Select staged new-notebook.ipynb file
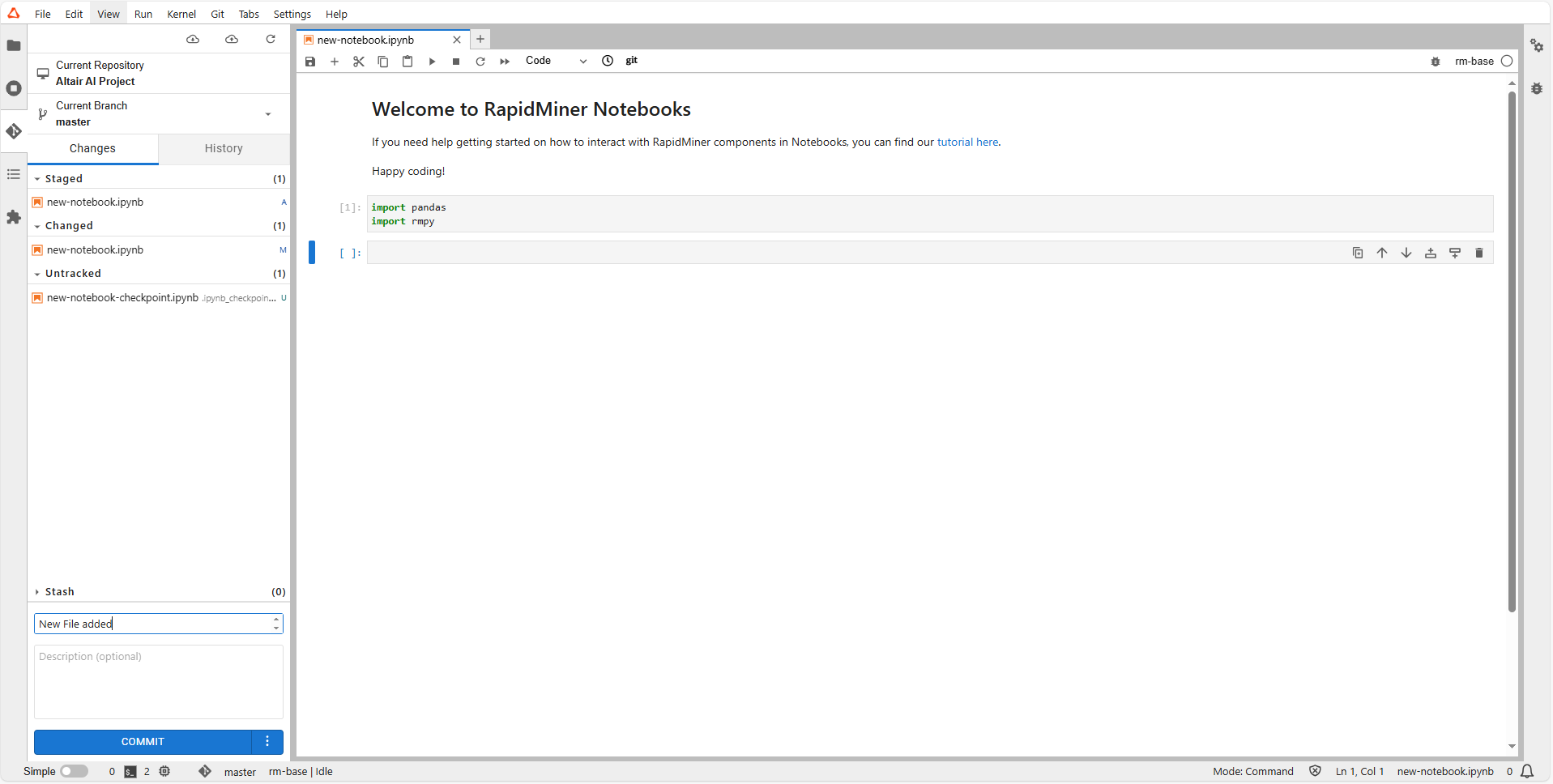Viewport: 1553px width, 784px height. click(159, 202)
